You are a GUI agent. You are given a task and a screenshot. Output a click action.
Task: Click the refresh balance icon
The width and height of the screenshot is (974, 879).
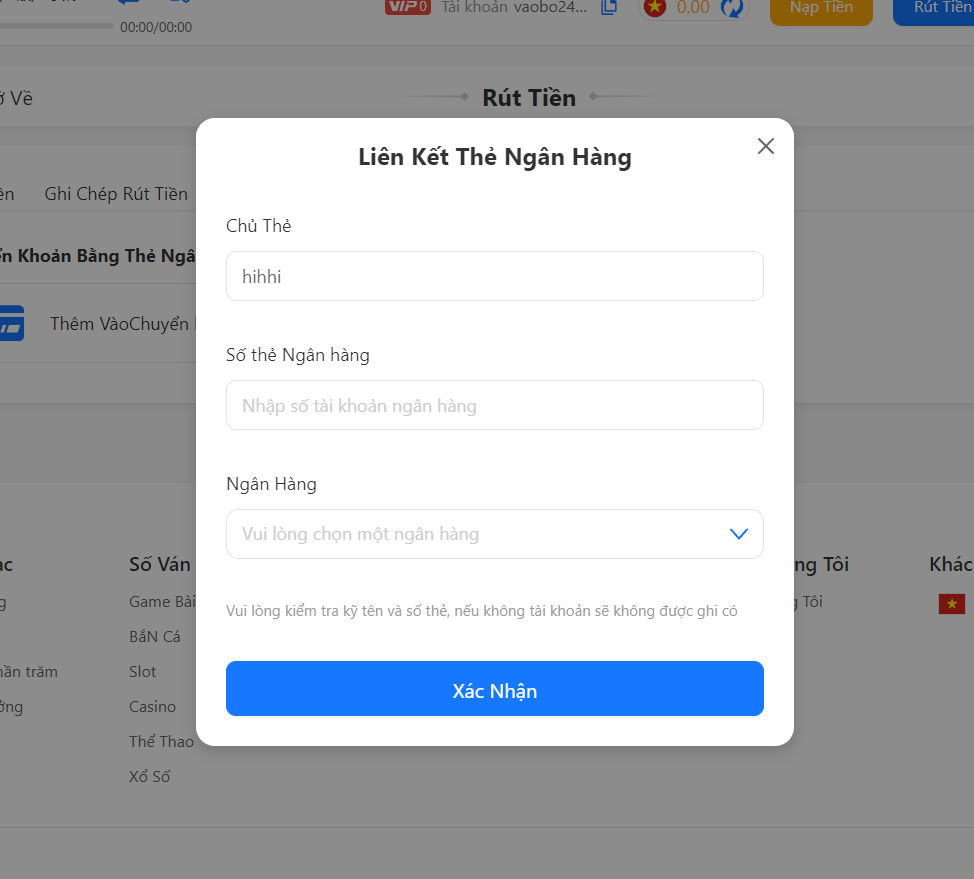pos(732,8)
